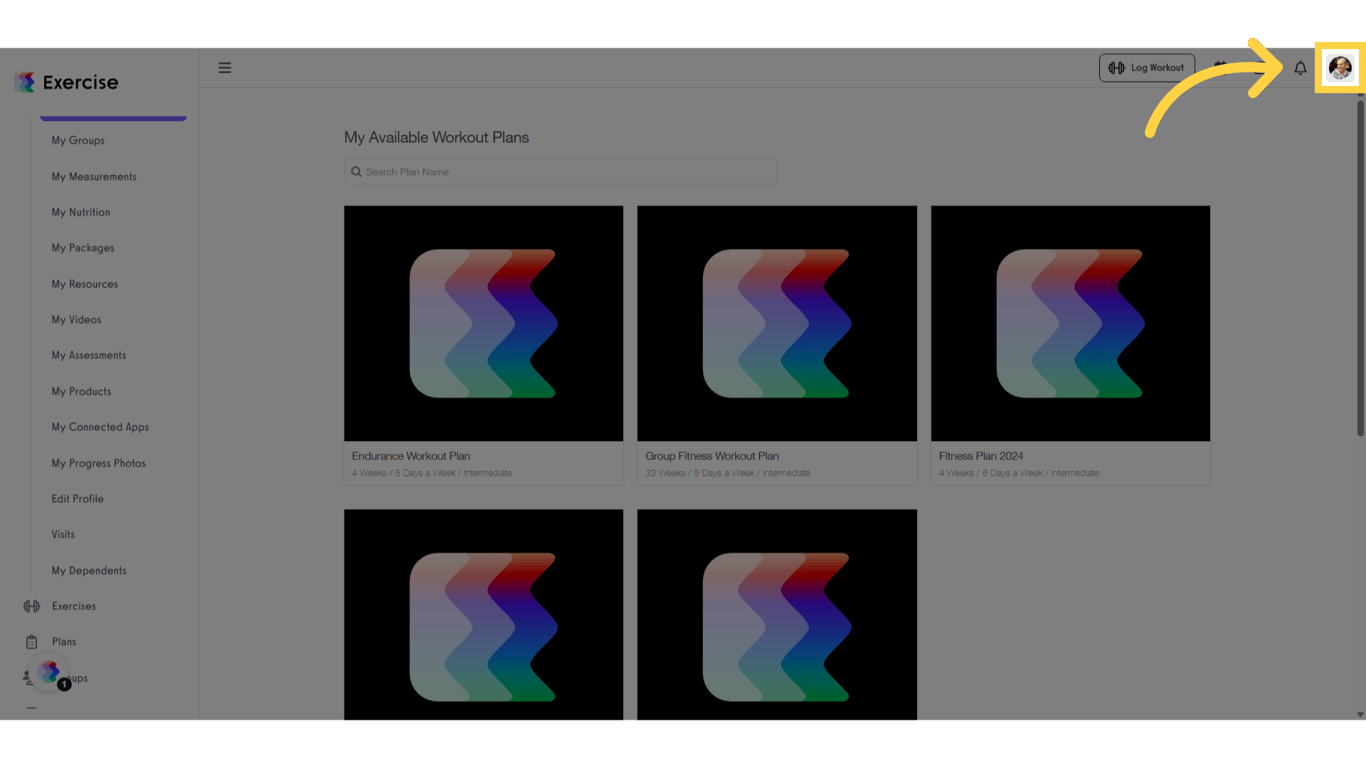
Task: Open My Groups in the sidebar
Action: tap(78, 141)
